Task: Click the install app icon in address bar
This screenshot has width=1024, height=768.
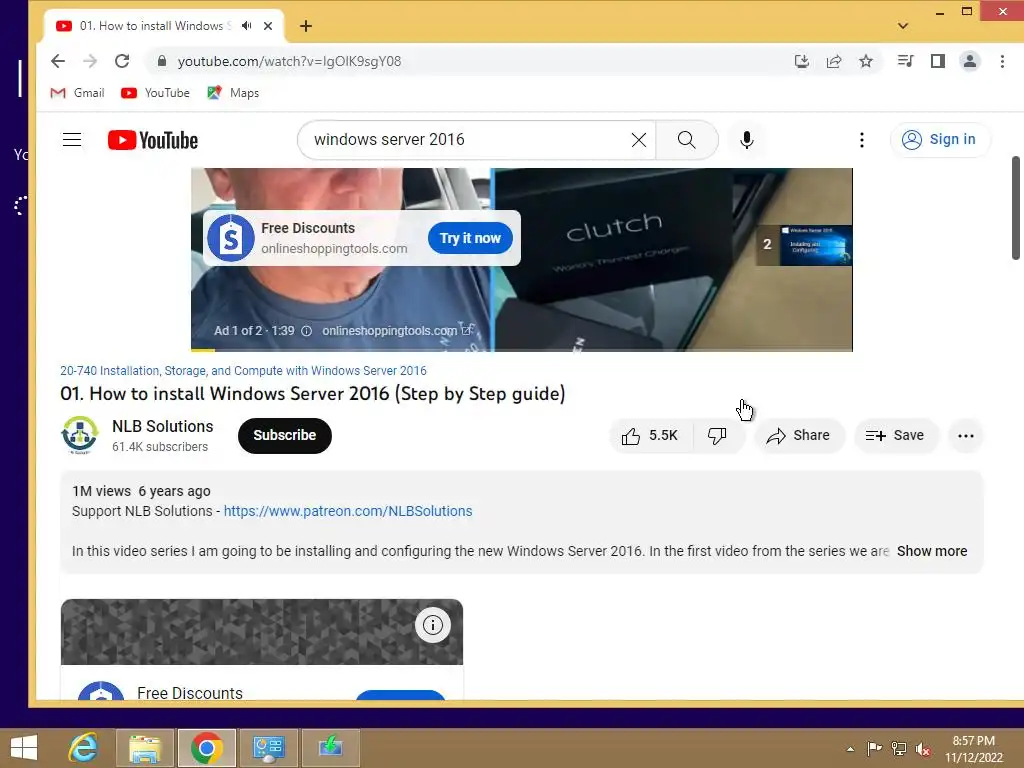Action: click(x=802, y=61)
